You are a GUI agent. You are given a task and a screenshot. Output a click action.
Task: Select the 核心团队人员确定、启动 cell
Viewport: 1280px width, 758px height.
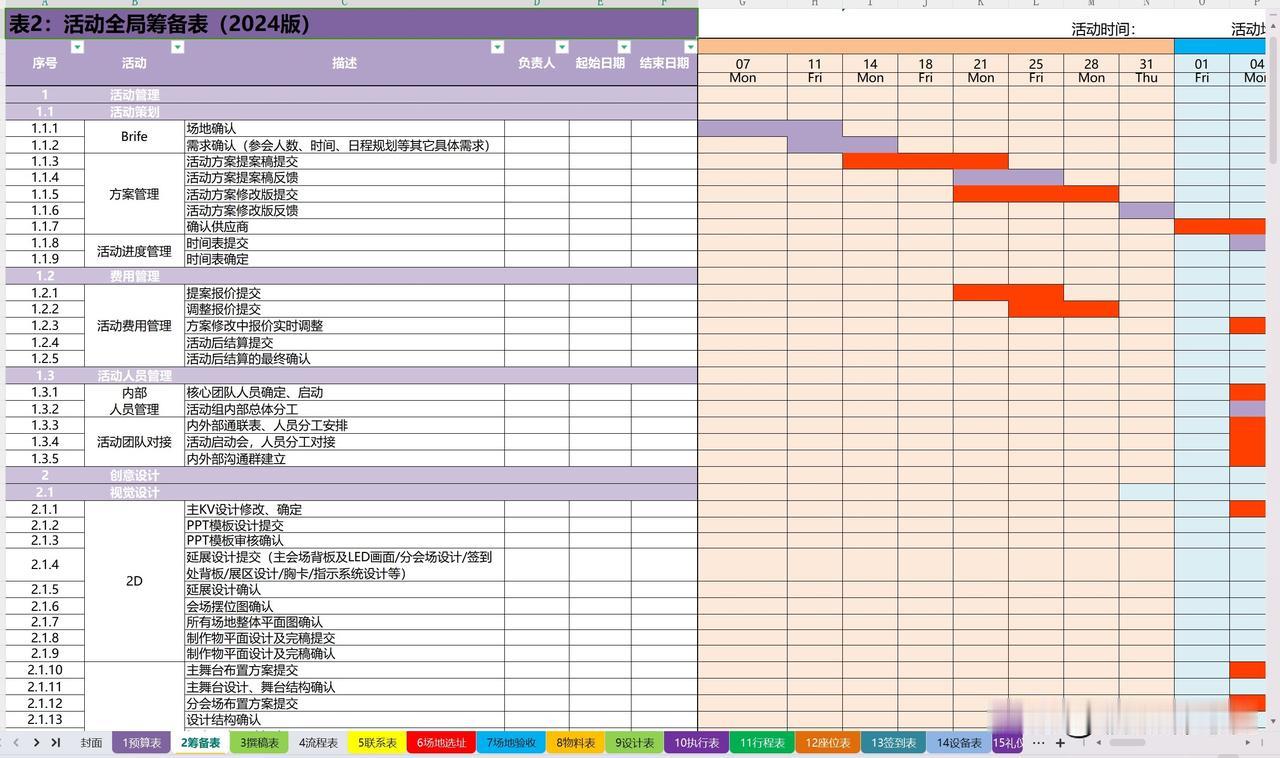344,393
